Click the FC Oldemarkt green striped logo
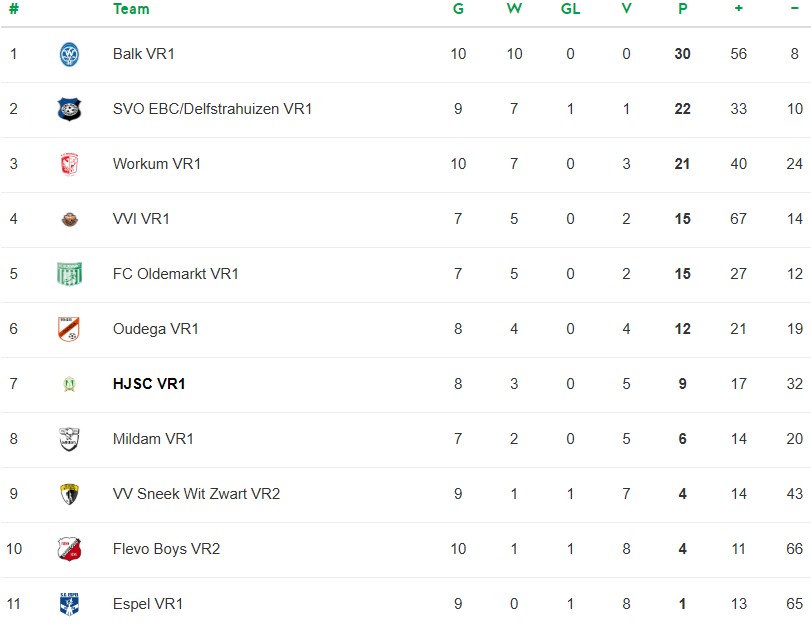The width and height of the screenshot is (811, 627). (x=69, y=274)
